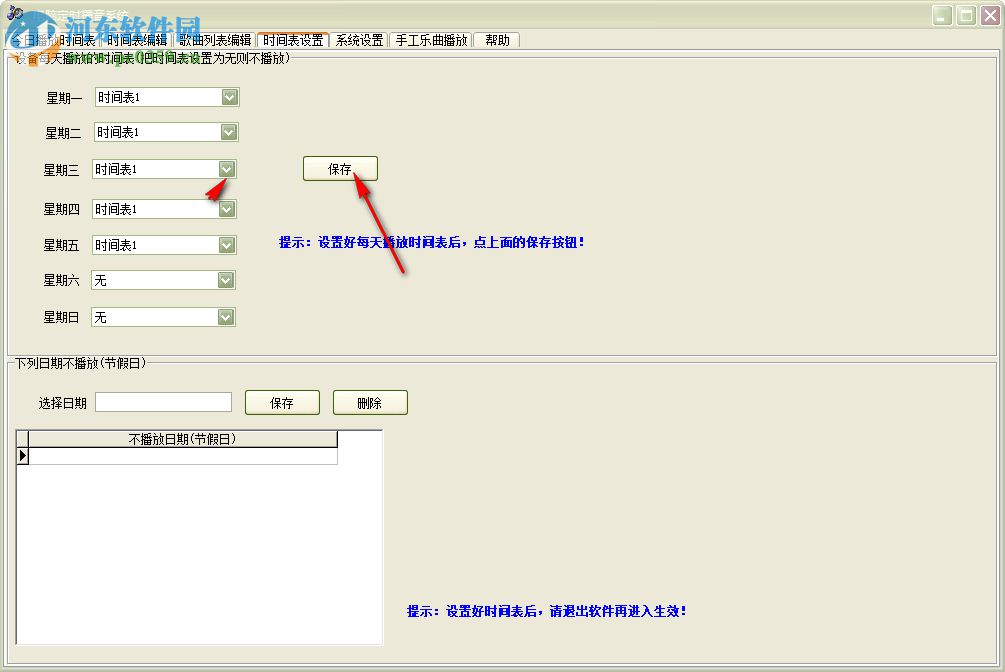Select the row indicator arrow in holiday table

pyautogui.click(x=22, y=455)
